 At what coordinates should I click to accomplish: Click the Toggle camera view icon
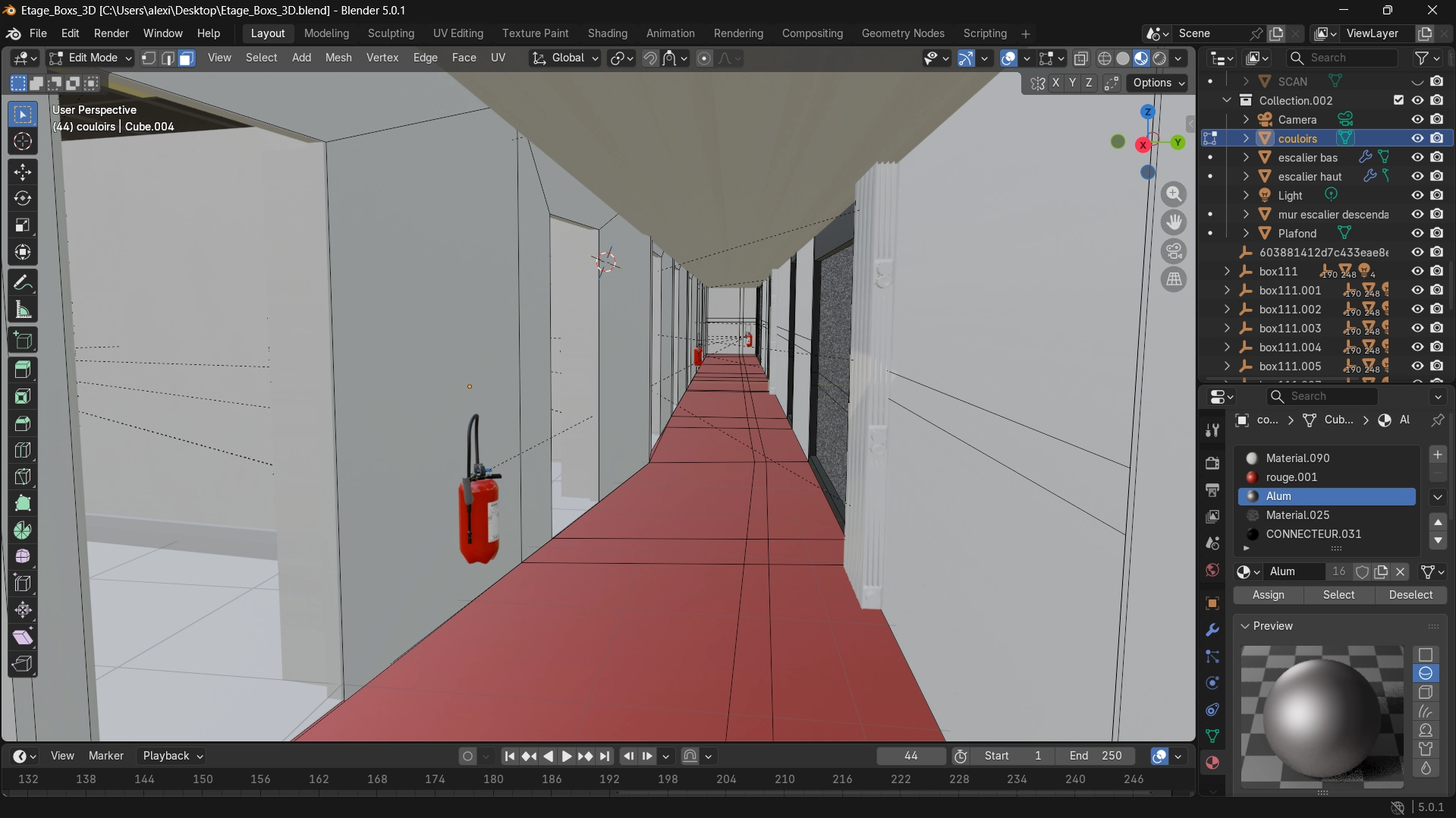(x=1174, y=251)
